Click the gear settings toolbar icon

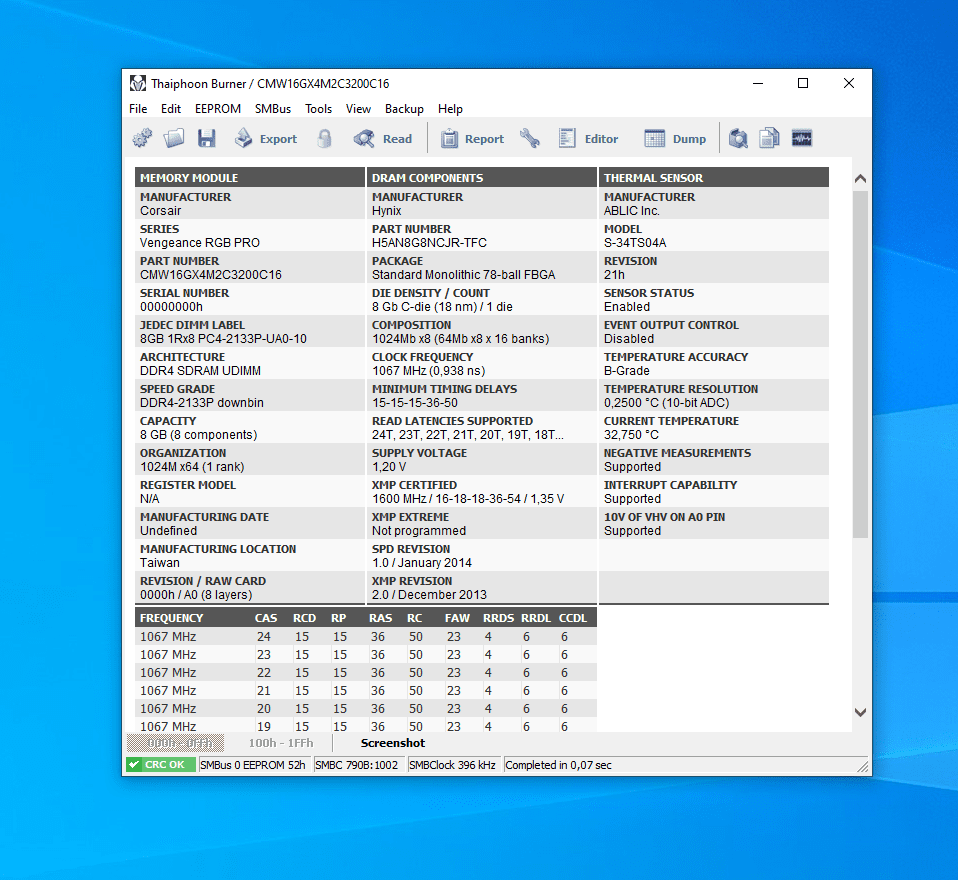[x=142, y=139]
